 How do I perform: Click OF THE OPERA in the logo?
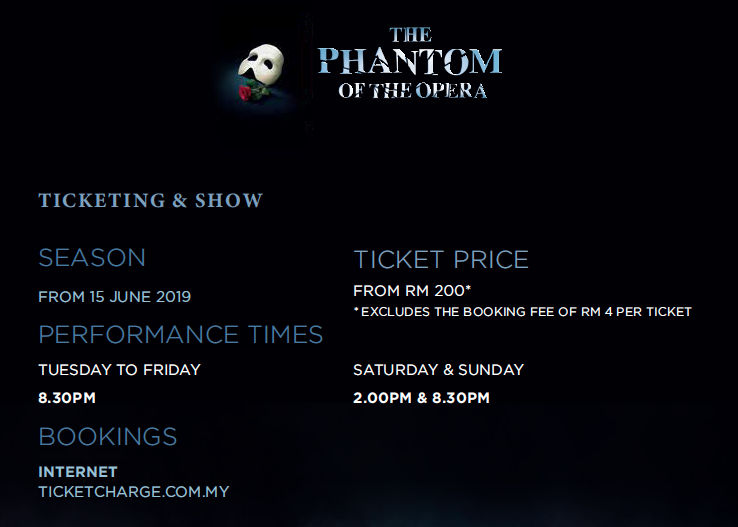pyautogui.click(x=413, y=90)
